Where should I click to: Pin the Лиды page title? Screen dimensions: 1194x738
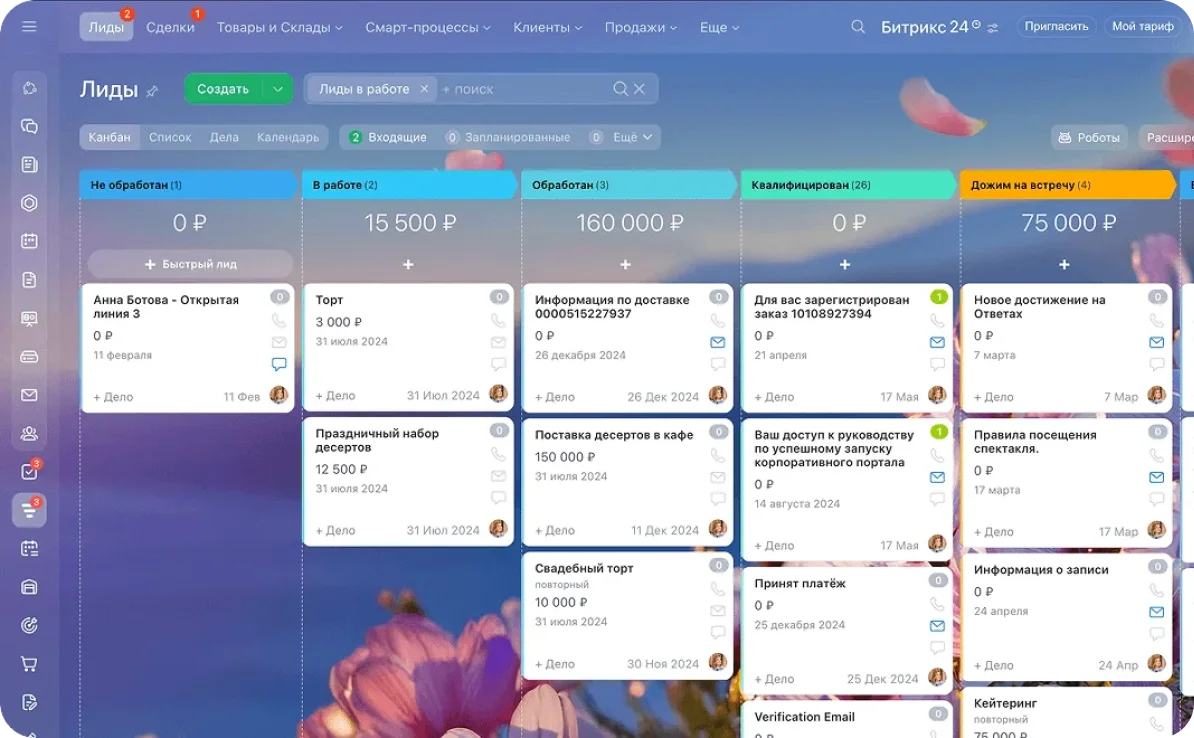(152, 91)
